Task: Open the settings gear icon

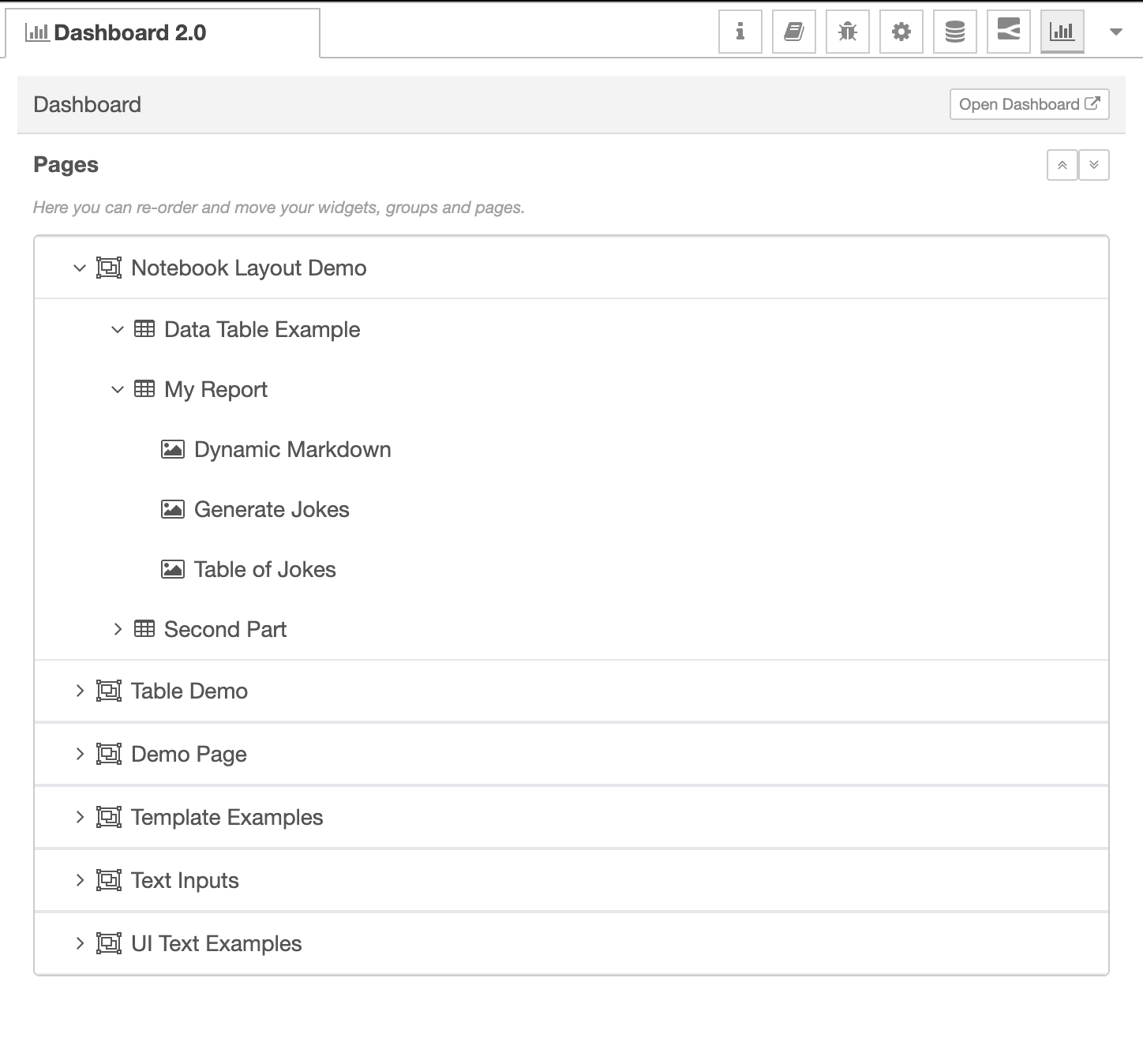Action: coord(901,32)
